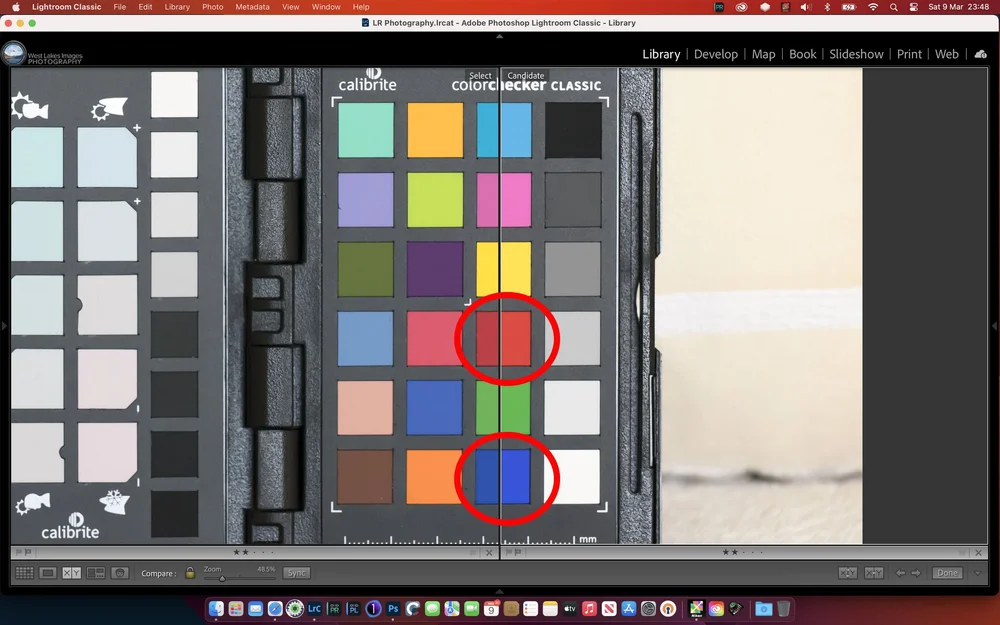Switch to the Map module
1000x625 pixels.
click(x=763, y=54)
